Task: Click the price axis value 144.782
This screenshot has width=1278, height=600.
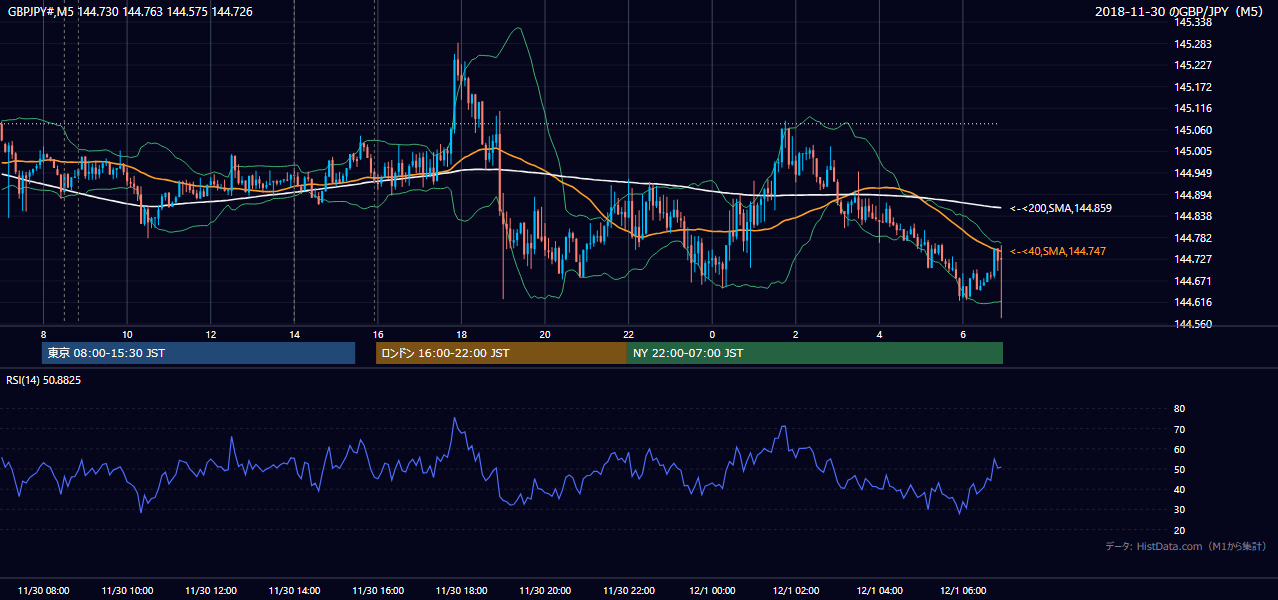Action: point(1193,238)
